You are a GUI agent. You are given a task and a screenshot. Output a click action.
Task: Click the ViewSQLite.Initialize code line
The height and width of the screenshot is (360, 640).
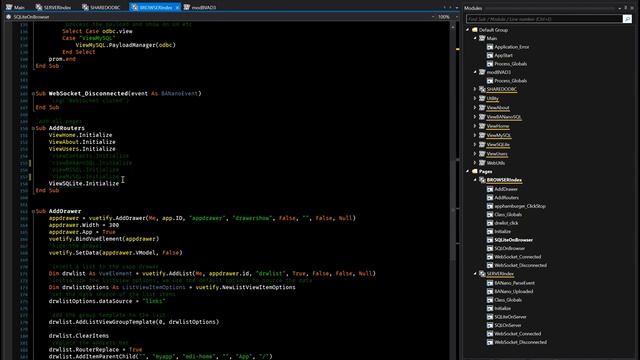[84, 184]
